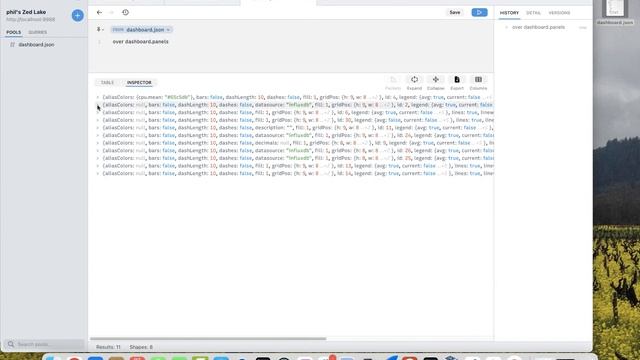
Task: Expand the row with id: 13
Action: (x=98, y=166)
